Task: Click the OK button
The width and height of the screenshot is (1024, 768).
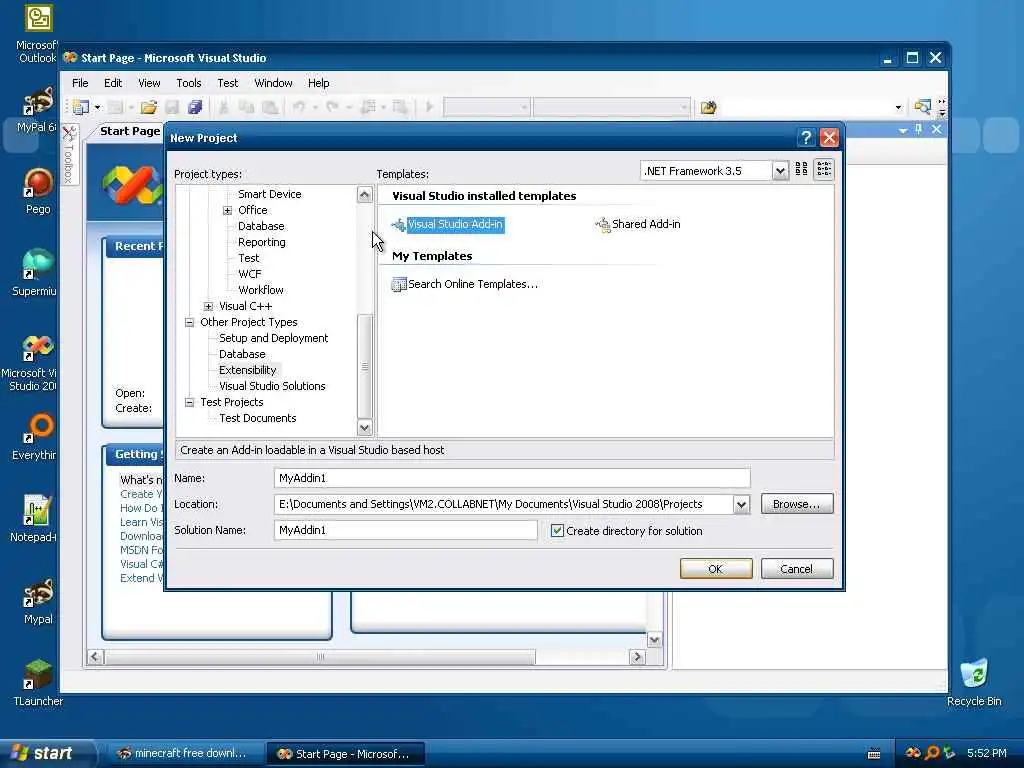Action: [x=716, y=569]
